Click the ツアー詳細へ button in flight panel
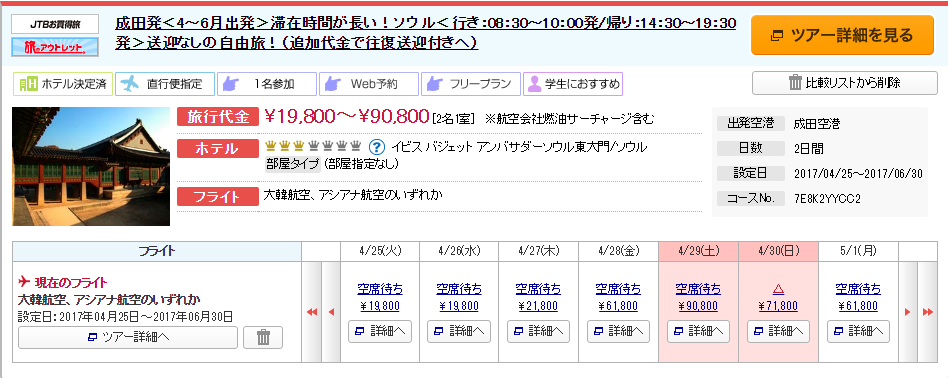This screenshot has height=378, width=948. (x=128, y=337)
